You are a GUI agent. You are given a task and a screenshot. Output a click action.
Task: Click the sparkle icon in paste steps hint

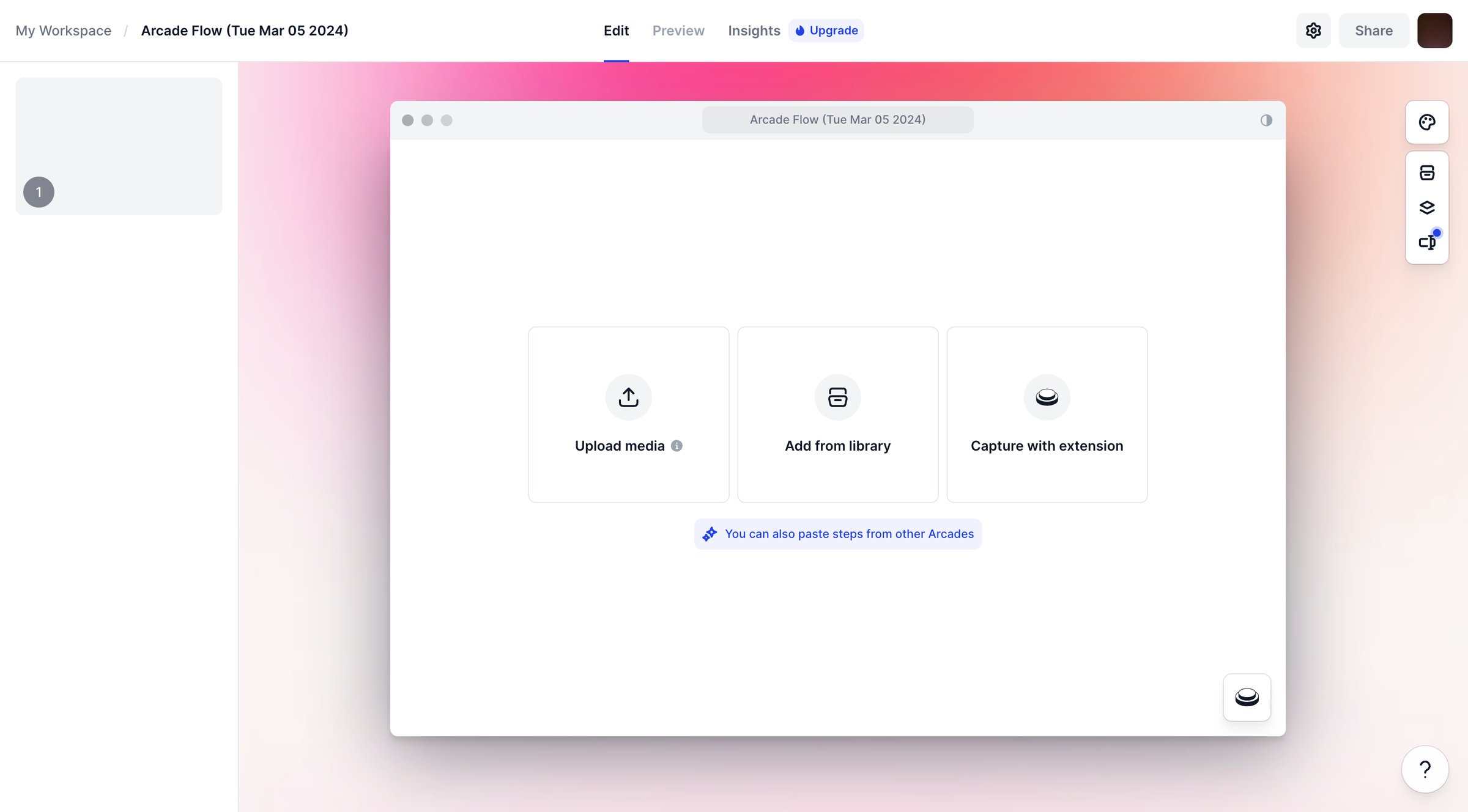[x=709, y=534]
